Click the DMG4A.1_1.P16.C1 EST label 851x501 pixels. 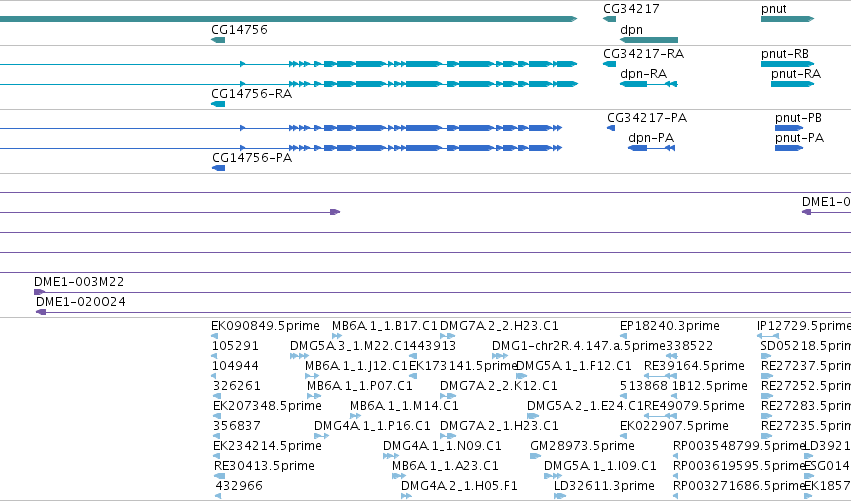[x=372, y=426]
